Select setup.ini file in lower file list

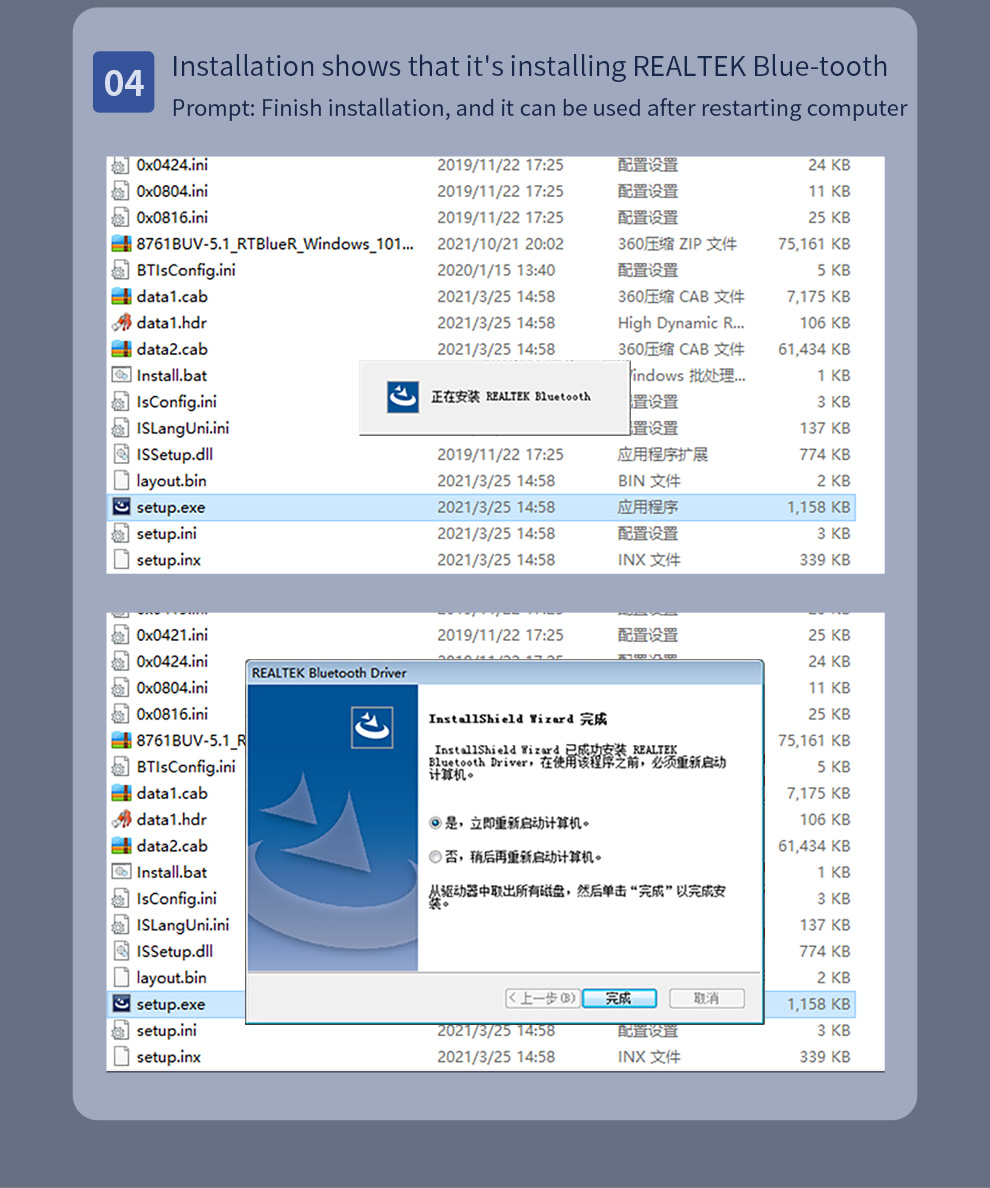pyautogui.click(x=166, y=1030)
